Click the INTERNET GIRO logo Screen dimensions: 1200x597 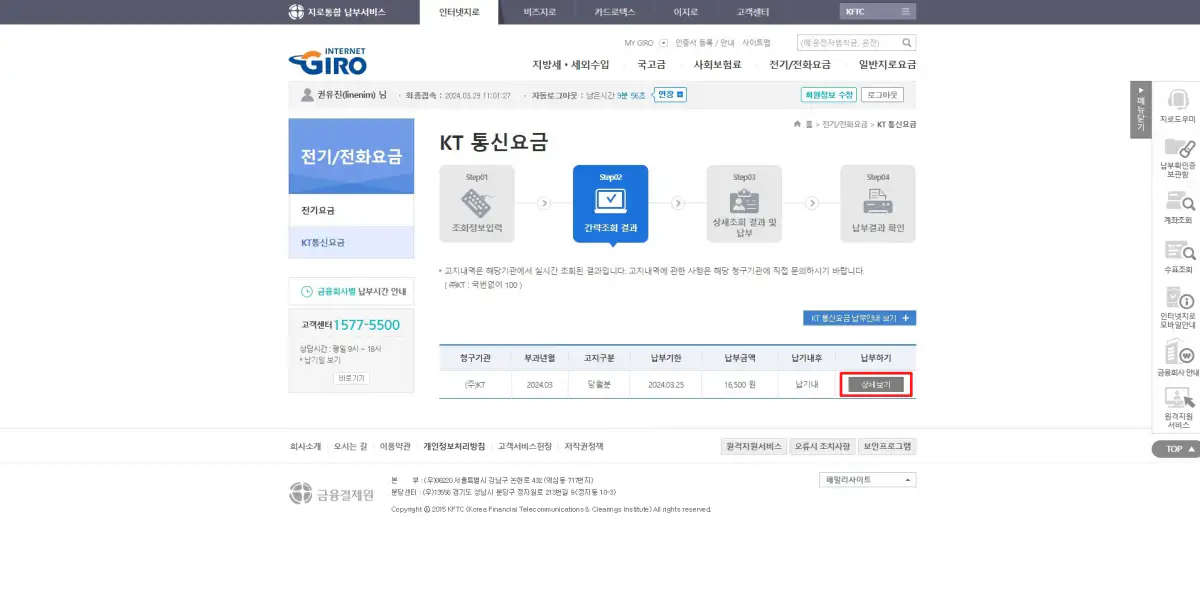coord(328,61)
